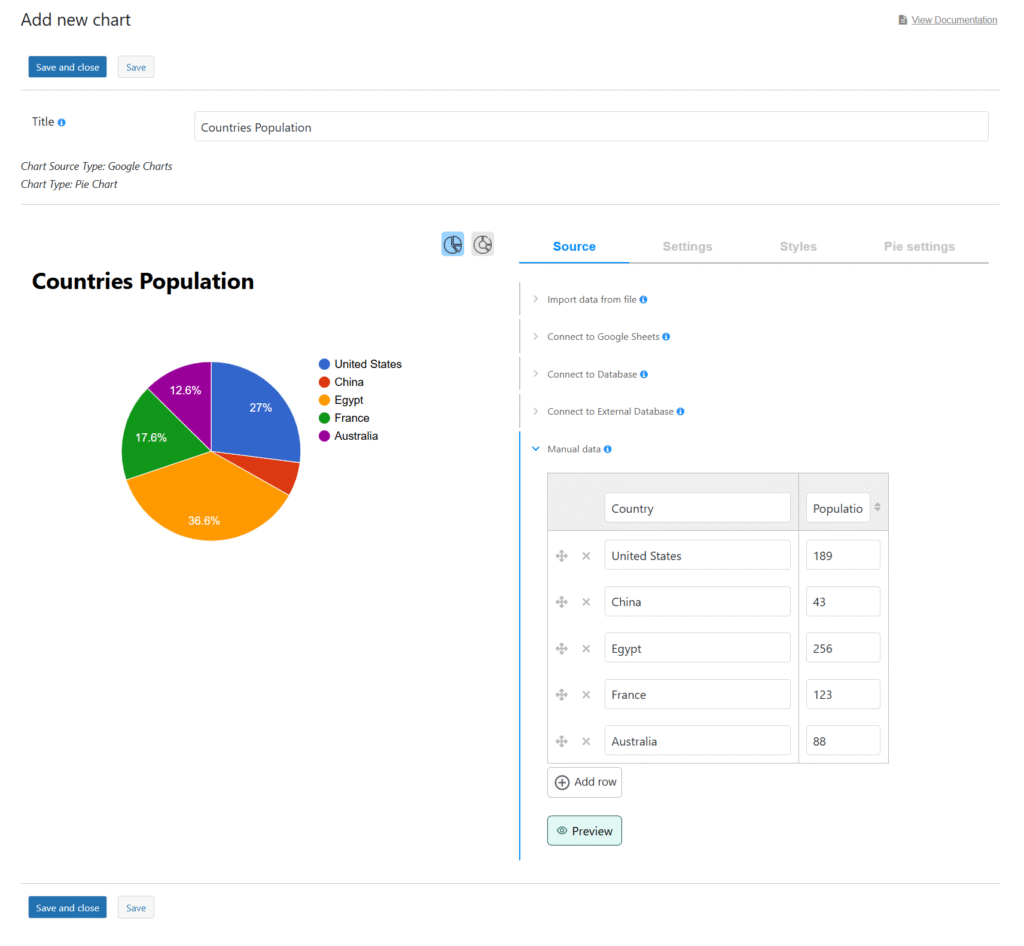Click the Save and close button
Image resolution: width=1024 pixels, height=946 pixels.
click(67, 66)
